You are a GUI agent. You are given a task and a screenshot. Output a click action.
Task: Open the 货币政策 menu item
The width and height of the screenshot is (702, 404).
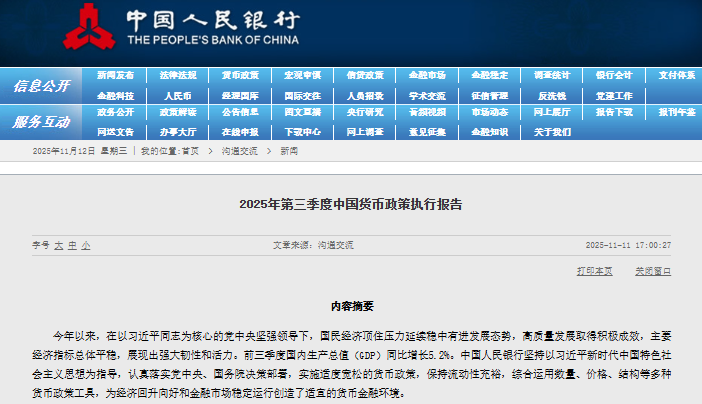click(240, 75)
